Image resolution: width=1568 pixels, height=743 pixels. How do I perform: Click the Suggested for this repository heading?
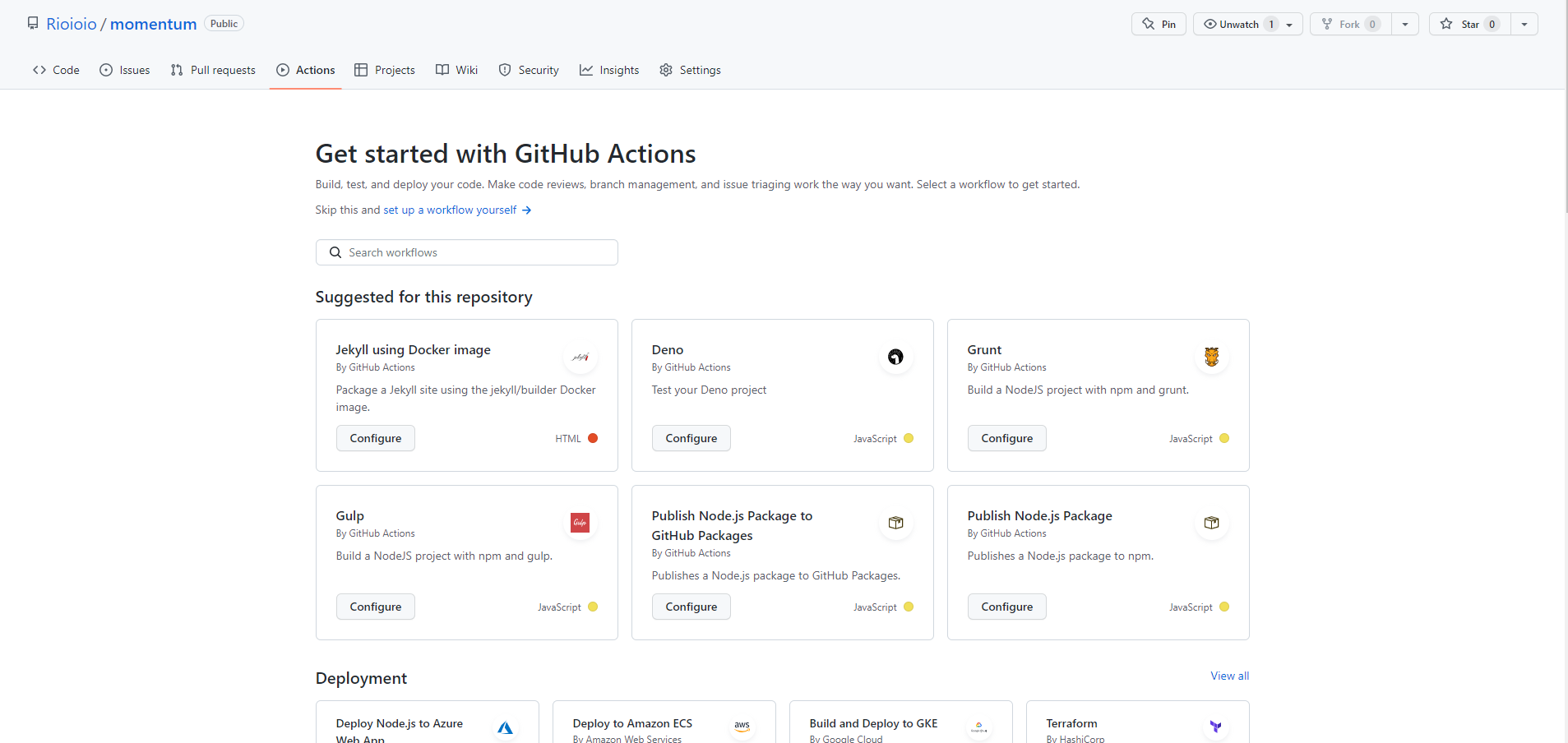click(x=424, y=297)
